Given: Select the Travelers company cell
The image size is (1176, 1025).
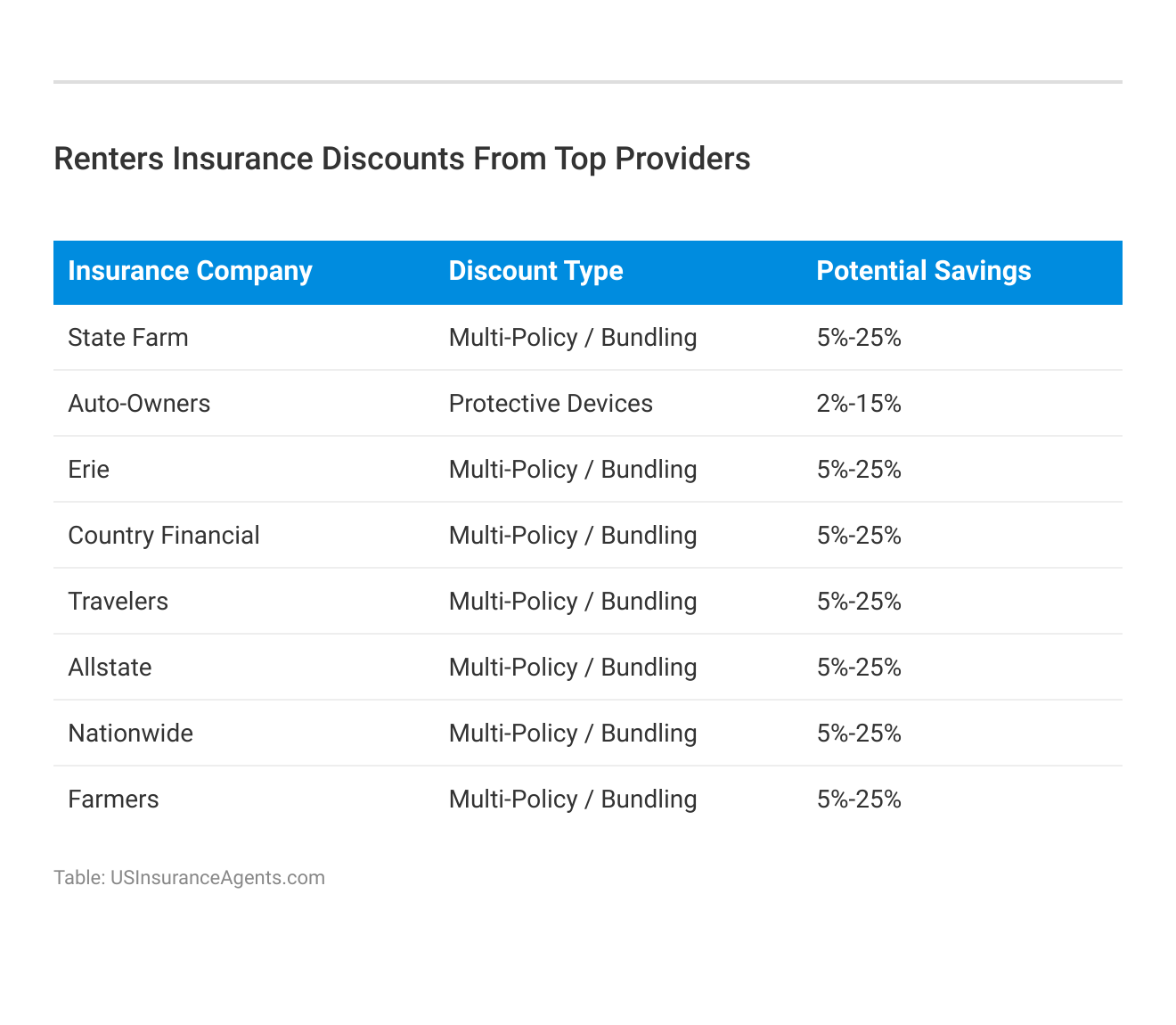Looking at the screenshot, I should (x=118, y=602).
